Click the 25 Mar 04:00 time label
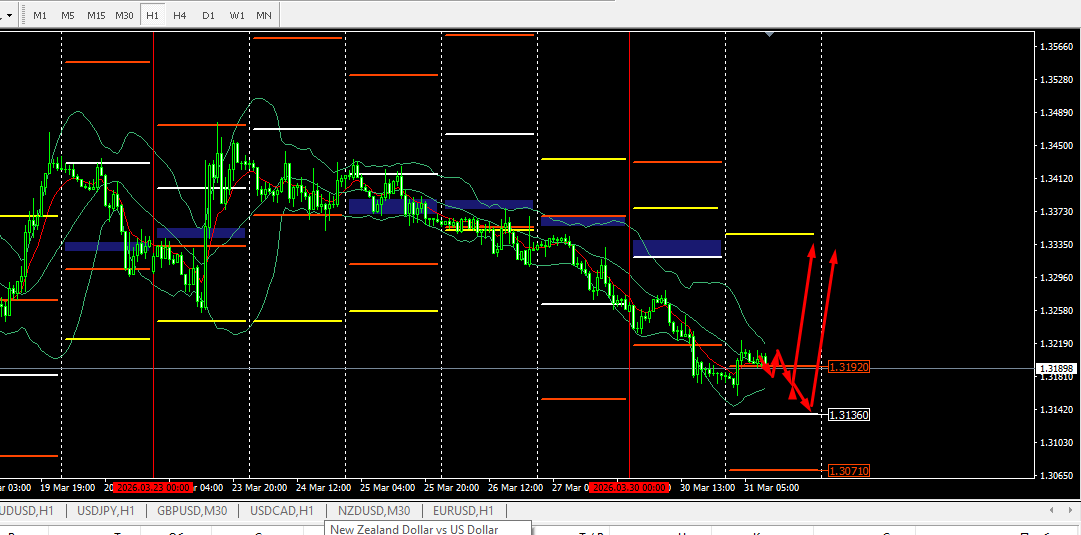The width and height of the screenshot is (1081, 535). [x=387, y=487]
